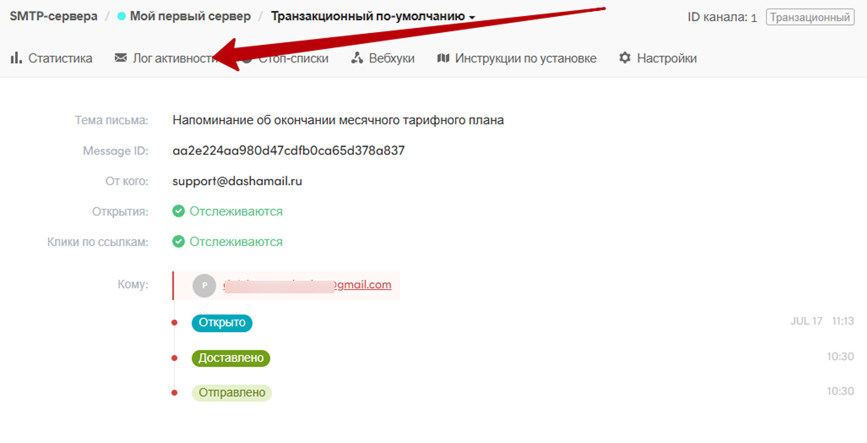Click the green checkmark in Клики по ссылкам row
The height and width of the screenshot is (443, 867).
tap(178, 241)
